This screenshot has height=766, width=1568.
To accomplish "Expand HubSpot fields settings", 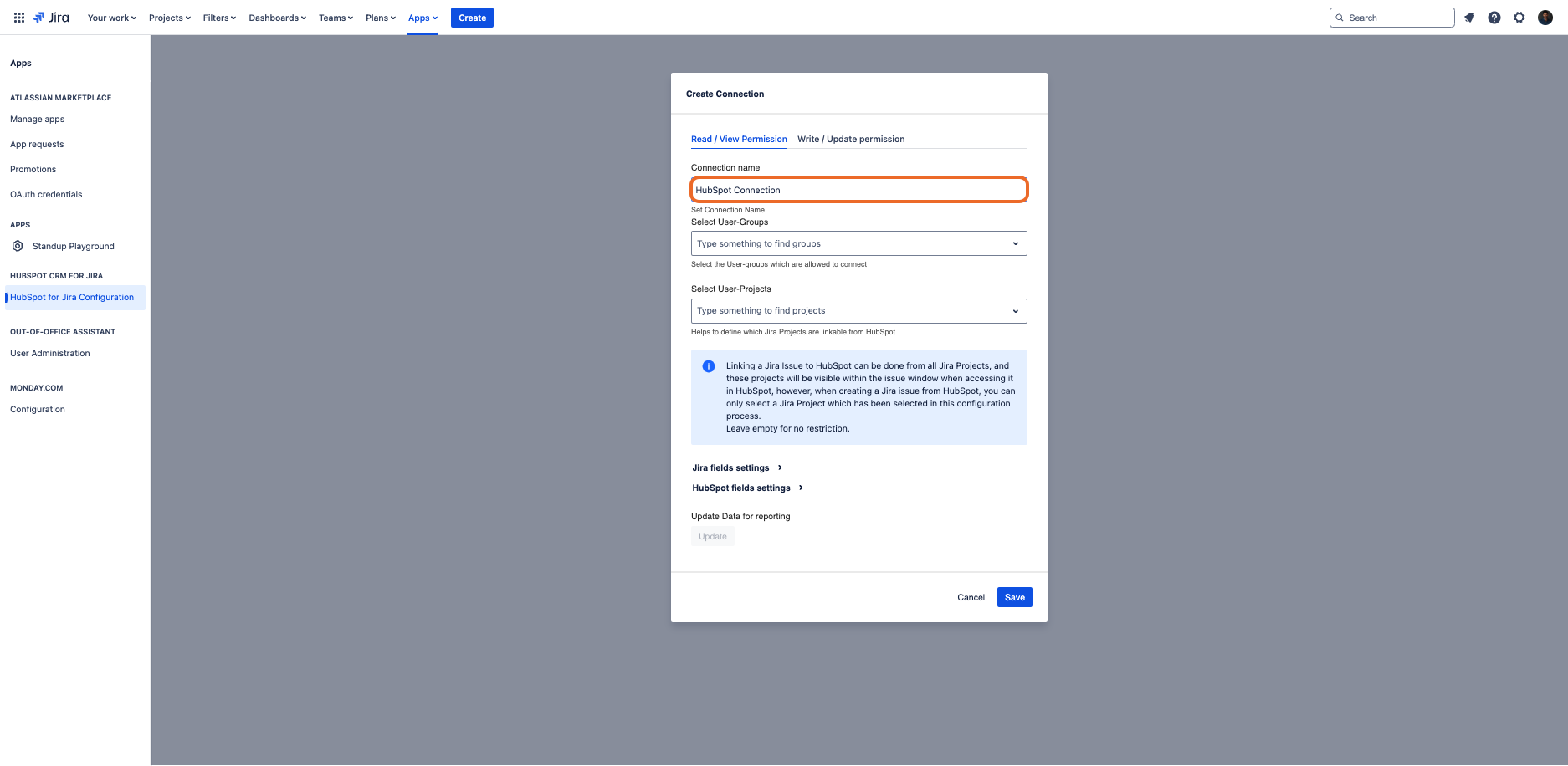I will [747, 488].
